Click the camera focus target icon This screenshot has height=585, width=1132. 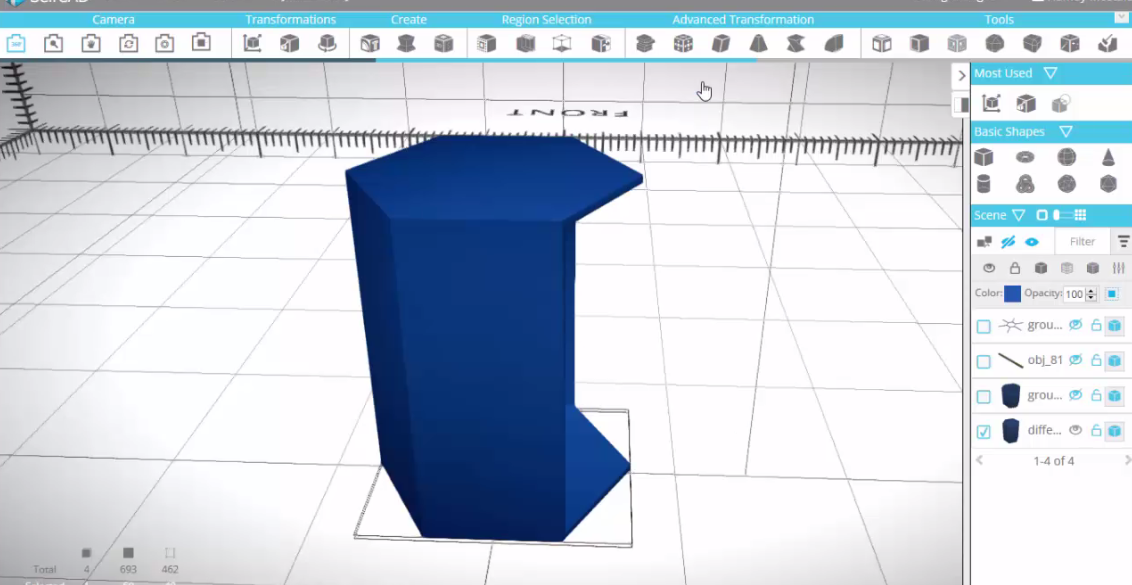[165, 43]
